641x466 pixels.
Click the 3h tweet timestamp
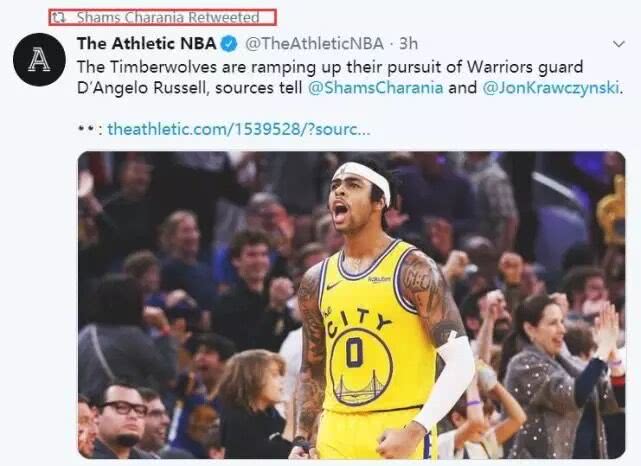[408, 44]
